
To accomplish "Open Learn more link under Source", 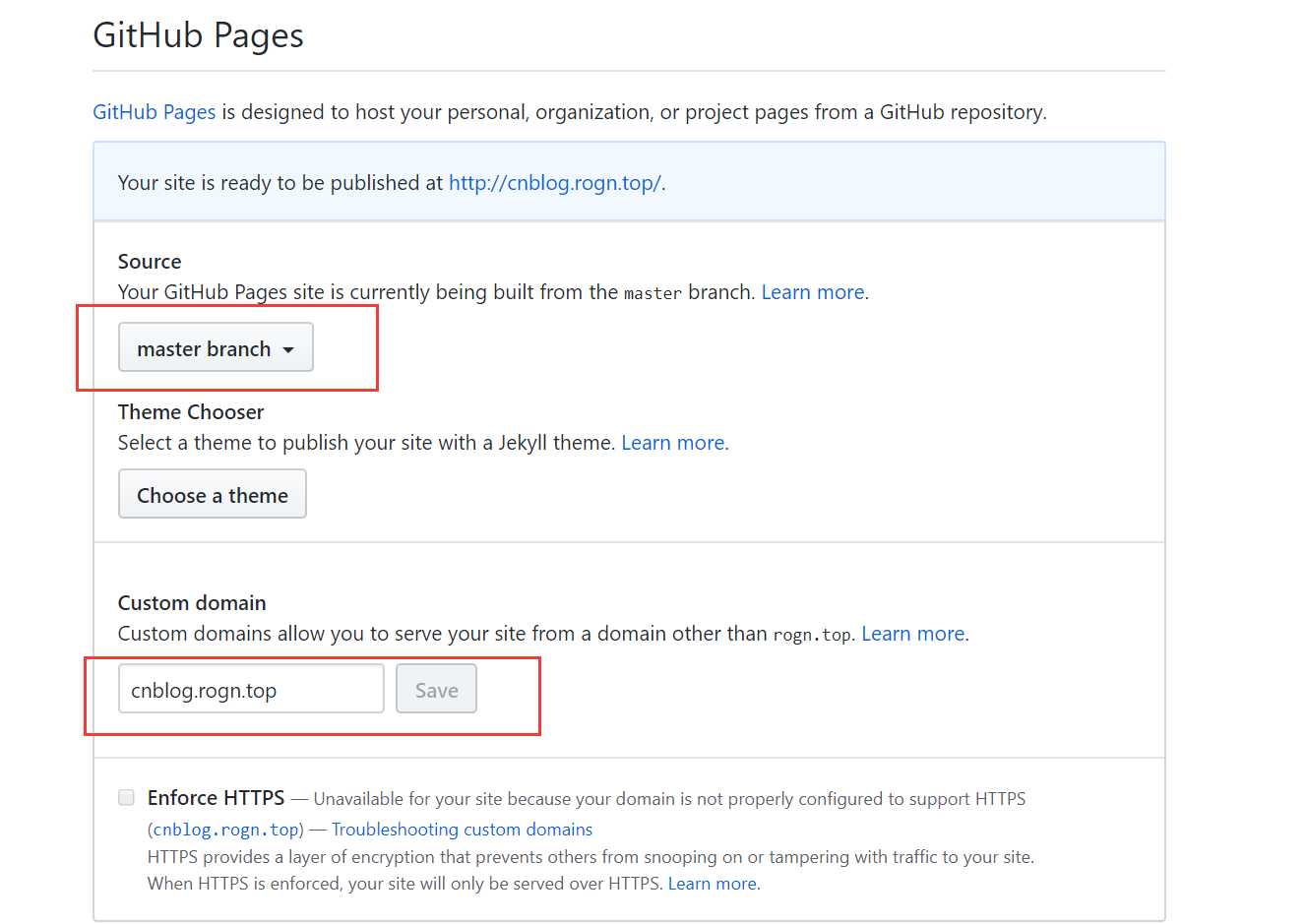I will click(x=813, y=292).
